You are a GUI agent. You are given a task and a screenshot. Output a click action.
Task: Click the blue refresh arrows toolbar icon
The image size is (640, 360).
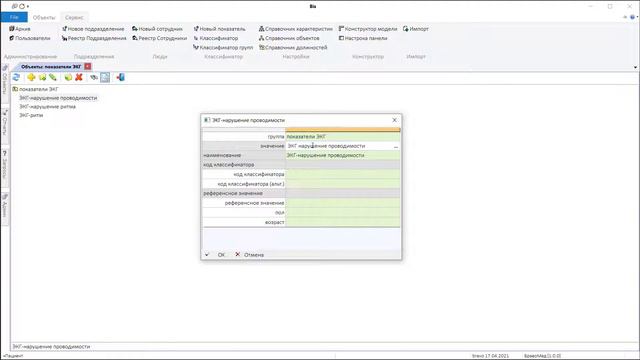coord(16,77)
